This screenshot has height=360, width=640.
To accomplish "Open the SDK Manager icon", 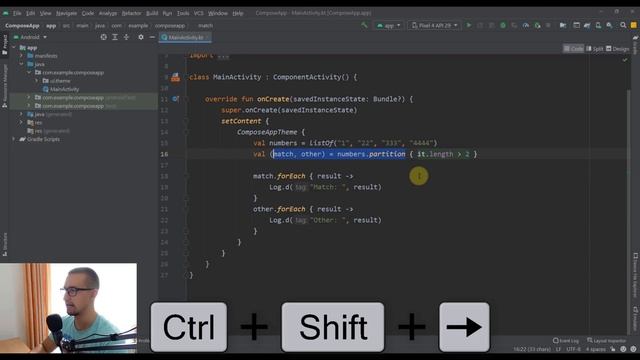I will point(609,25).
